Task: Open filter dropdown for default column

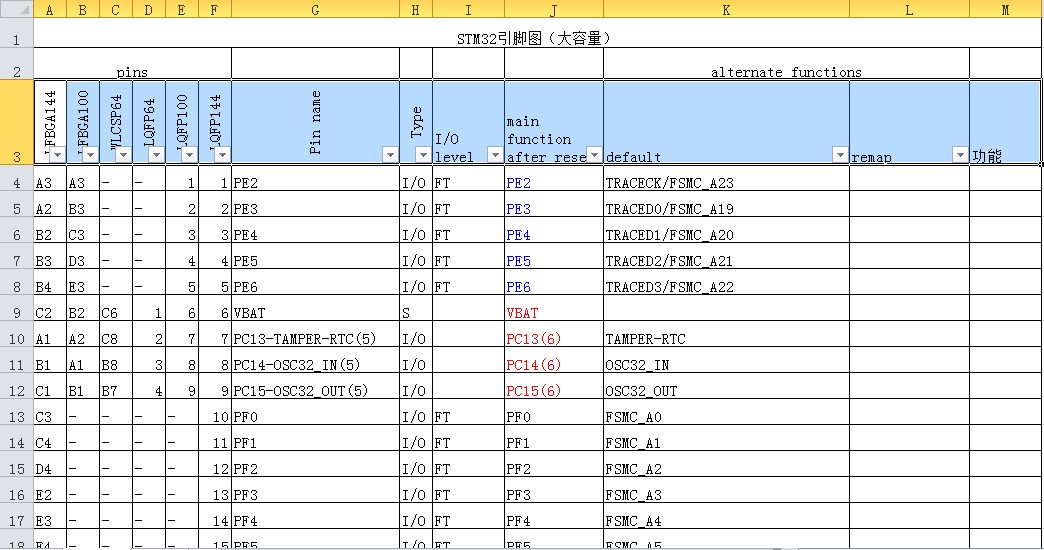Action: pos(840,155)
